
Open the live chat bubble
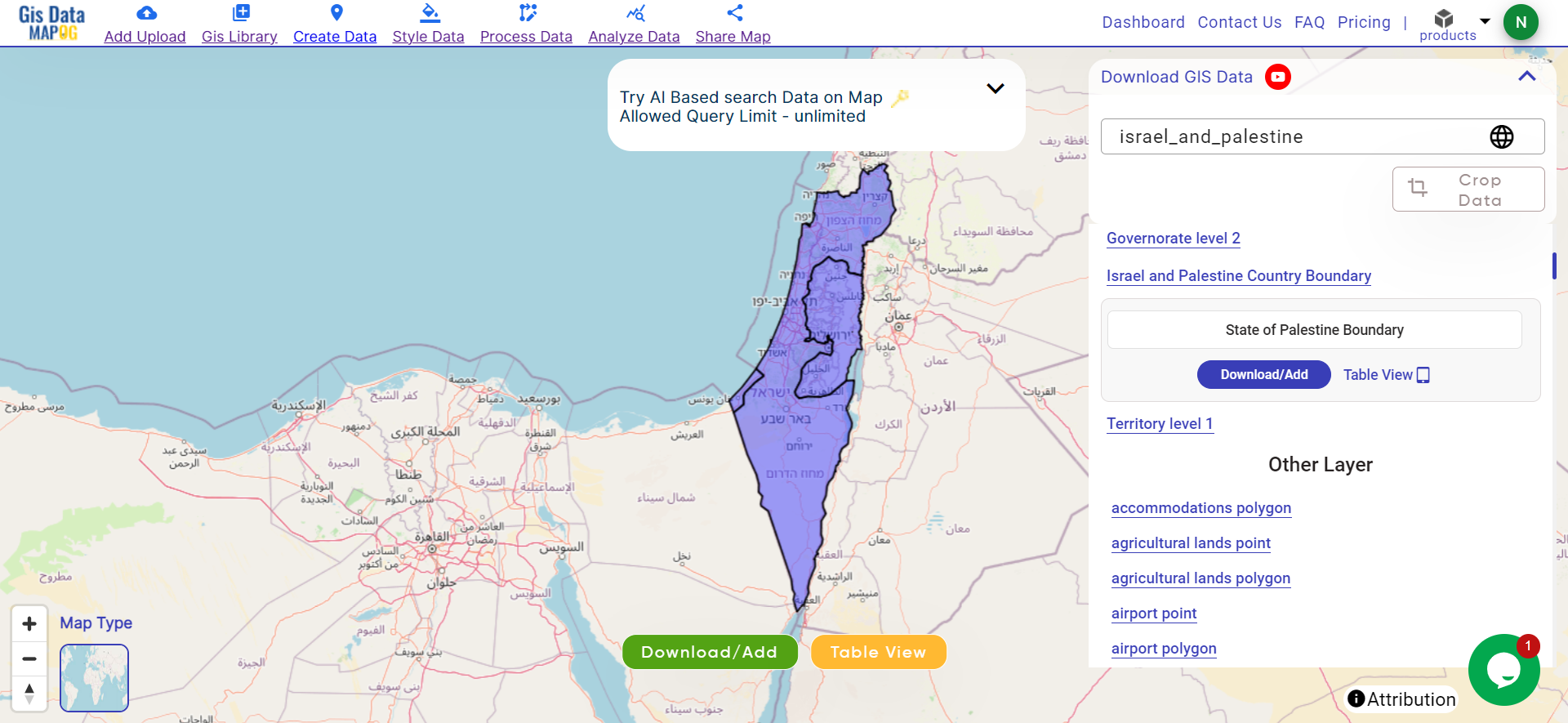click(1503, 670)
